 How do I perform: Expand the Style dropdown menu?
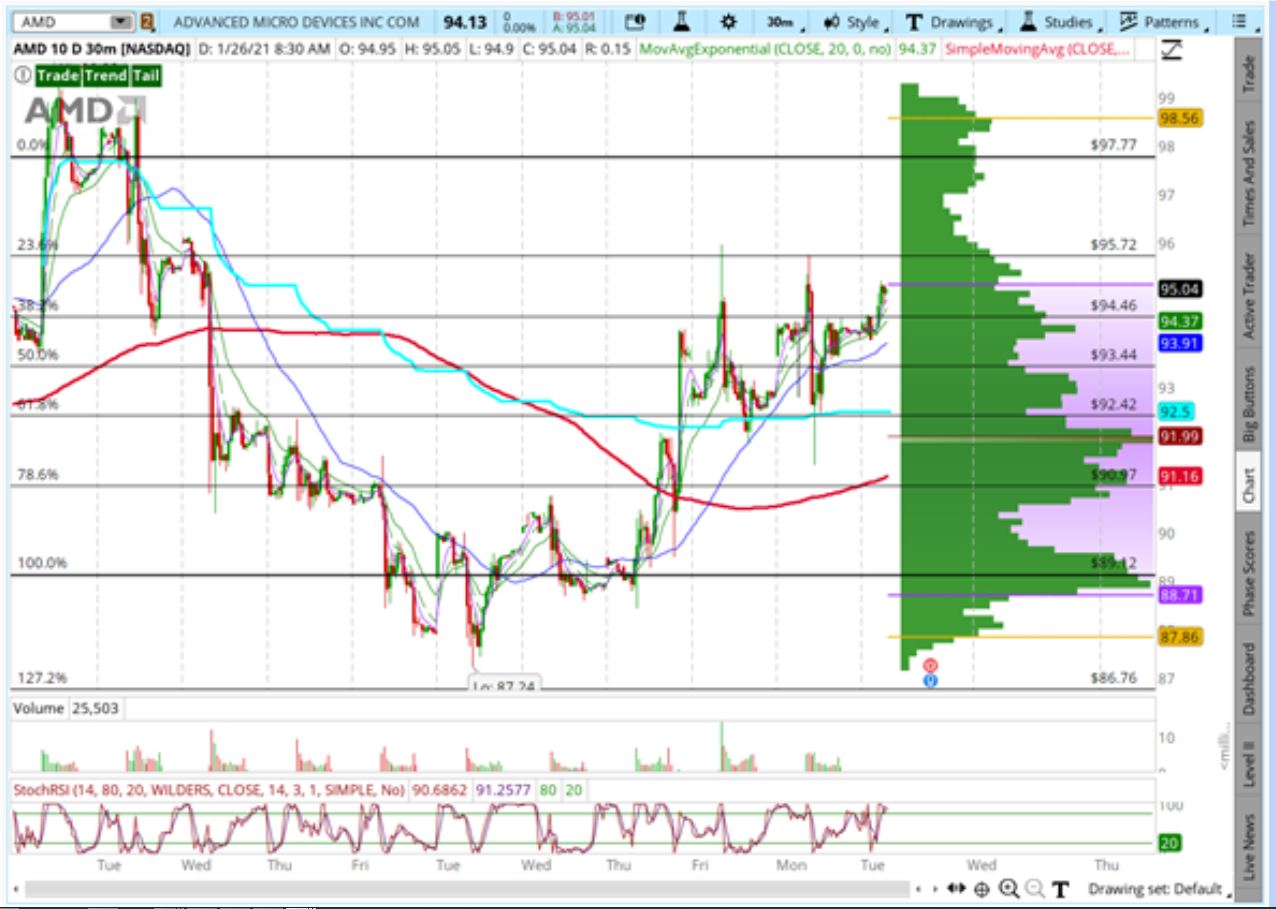tap(855, 22)
